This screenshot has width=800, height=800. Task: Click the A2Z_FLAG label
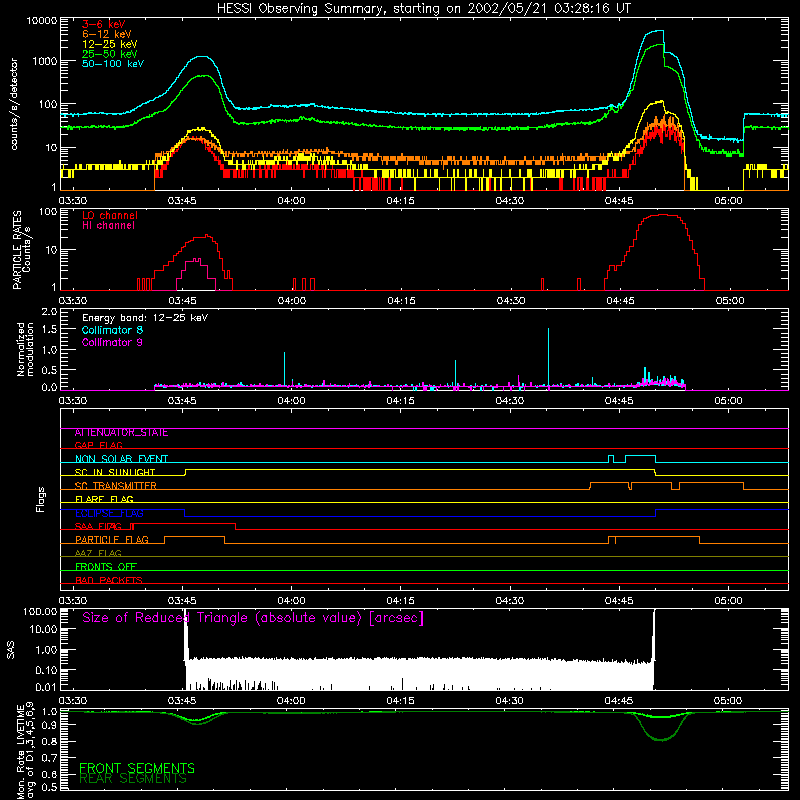point(98,554)
